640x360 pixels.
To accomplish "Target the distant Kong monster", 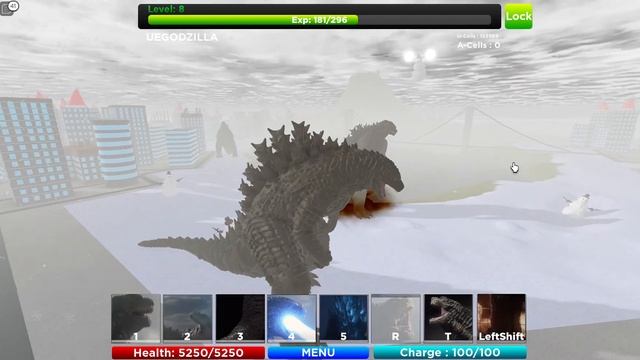I will (x=226, y=139).
